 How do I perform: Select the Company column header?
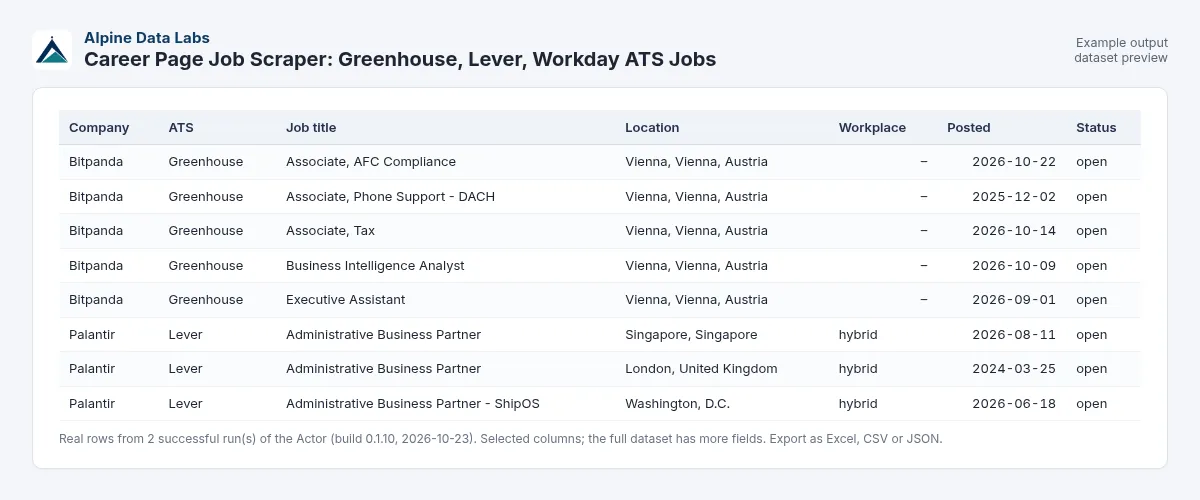pyautogui.click(x=99, y=128)
